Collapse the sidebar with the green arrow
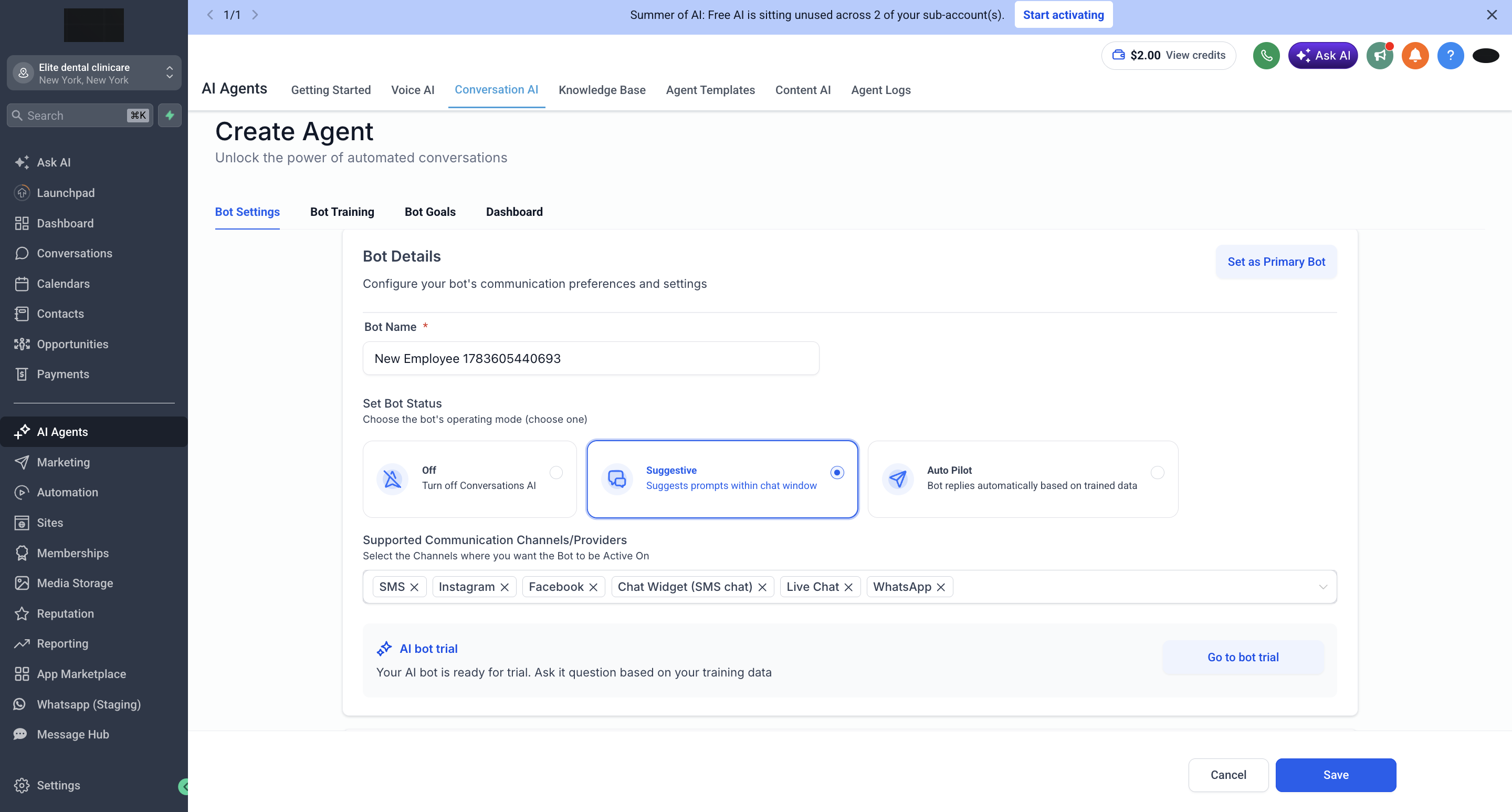 click(x=184, y=786)
